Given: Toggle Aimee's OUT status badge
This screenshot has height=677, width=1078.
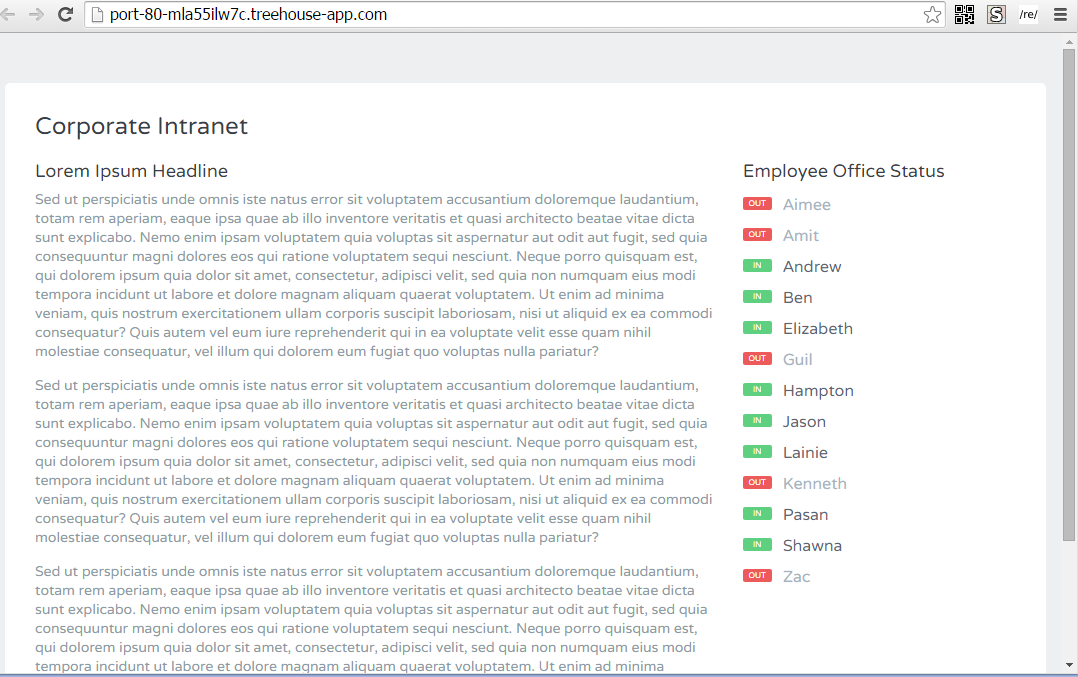Looking at the screenshot, I should [757, 203].
